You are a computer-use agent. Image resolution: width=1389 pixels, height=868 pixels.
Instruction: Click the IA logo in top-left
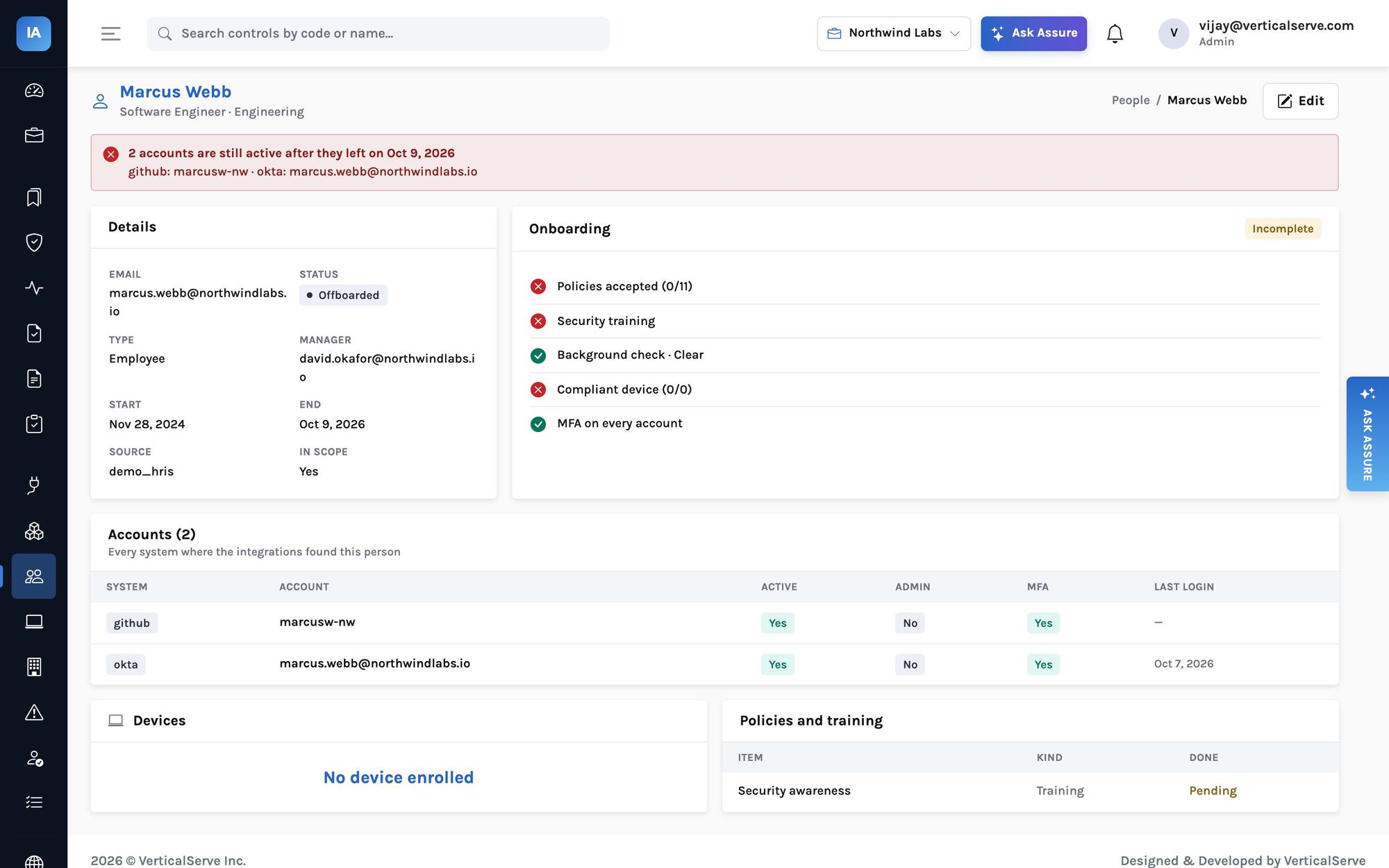point(34,33)
